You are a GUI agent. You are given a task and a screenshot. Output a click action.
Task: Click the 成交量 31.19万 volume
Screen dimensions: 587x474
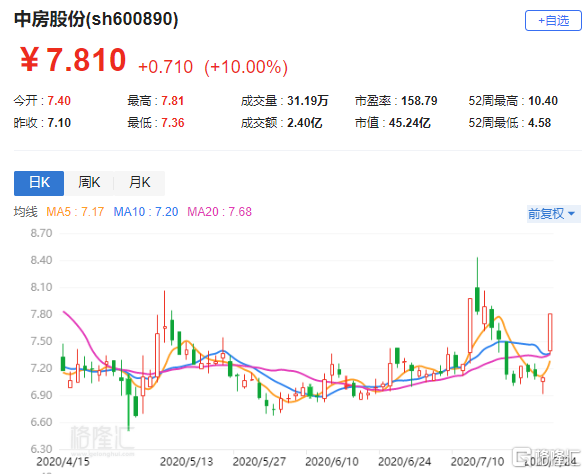285,101
